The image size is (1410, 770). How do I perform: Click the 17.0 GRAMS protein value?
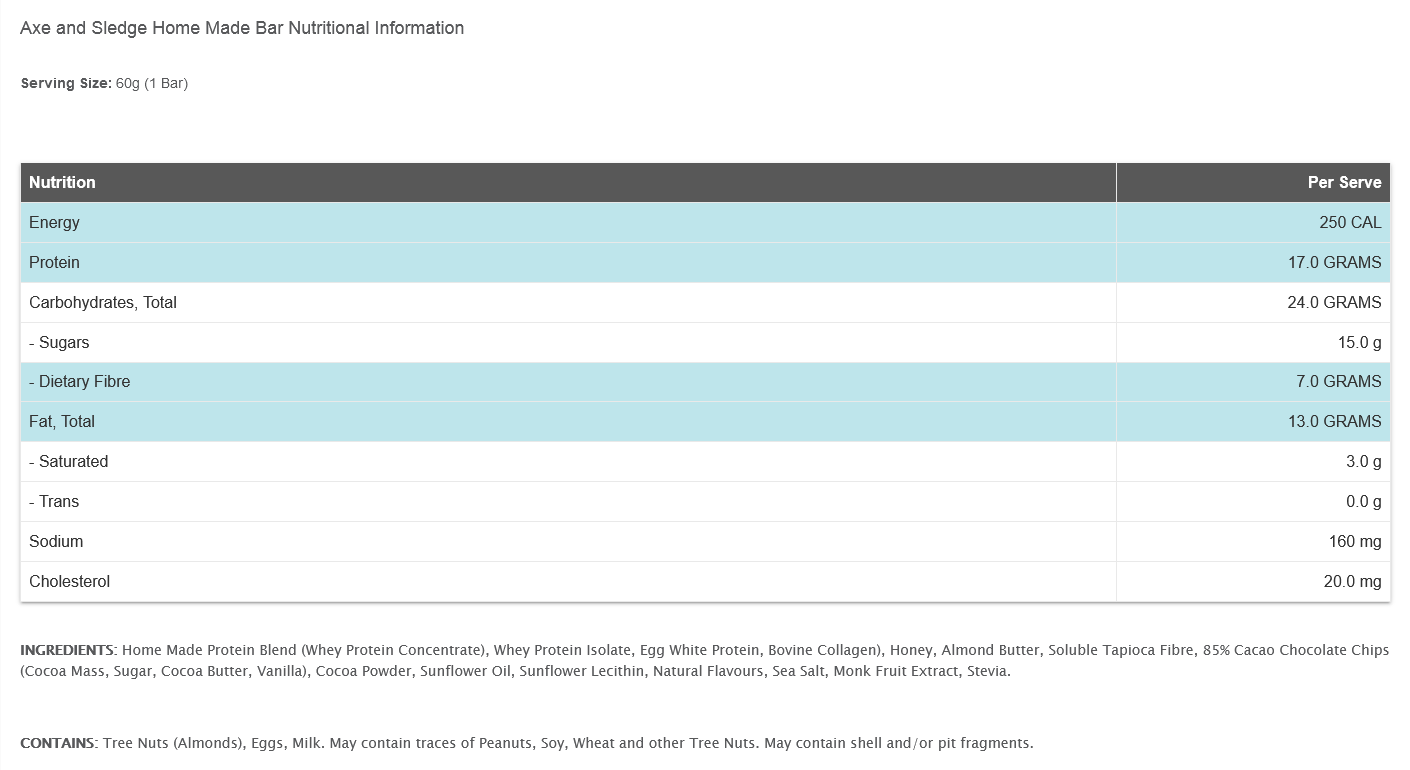click(1334, 262)
